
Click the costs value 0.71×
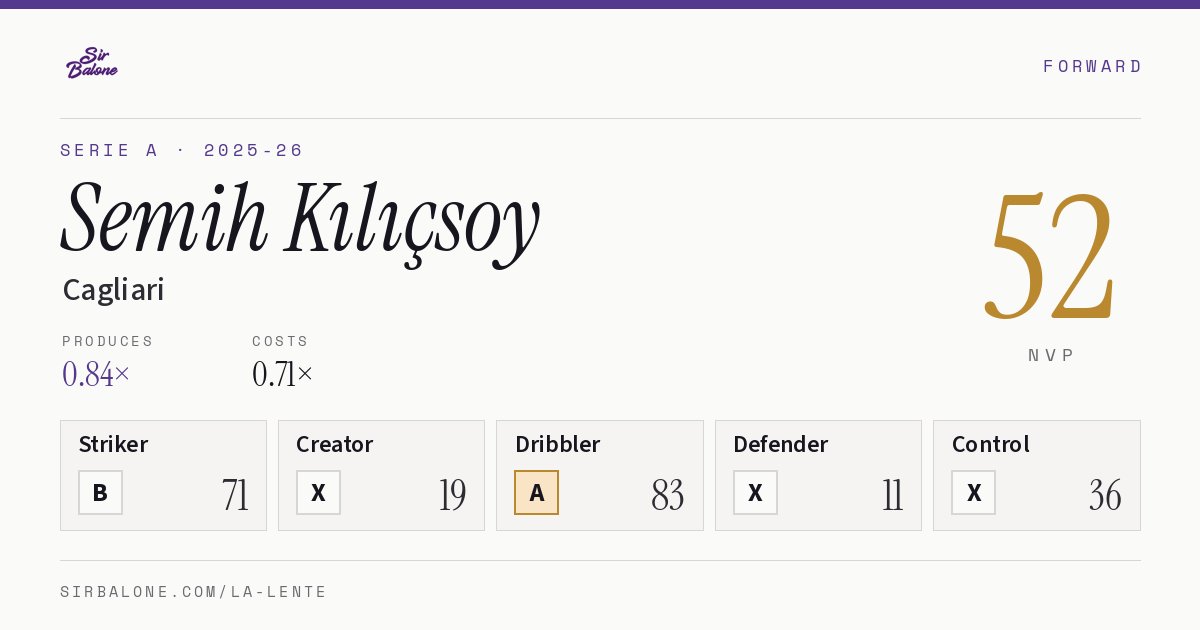(283, 374)
